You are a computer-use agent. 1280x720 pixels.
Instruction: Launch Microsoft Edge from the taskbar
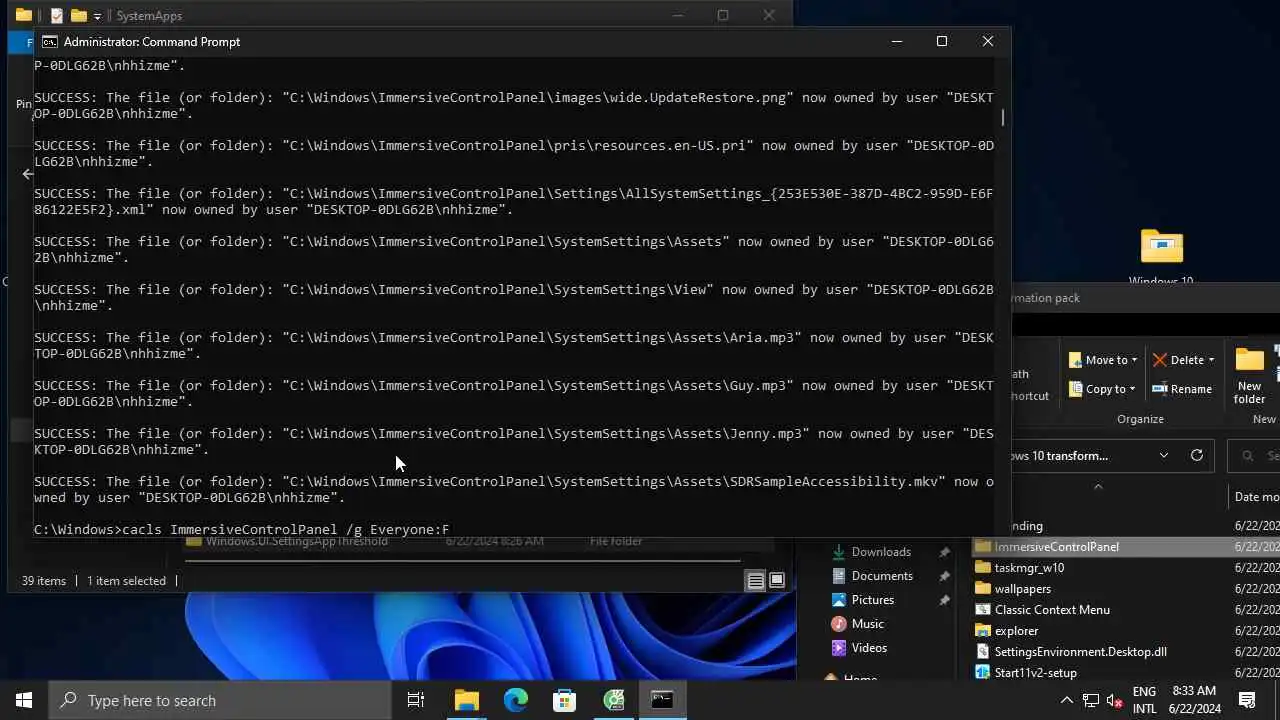coord(515,700)
